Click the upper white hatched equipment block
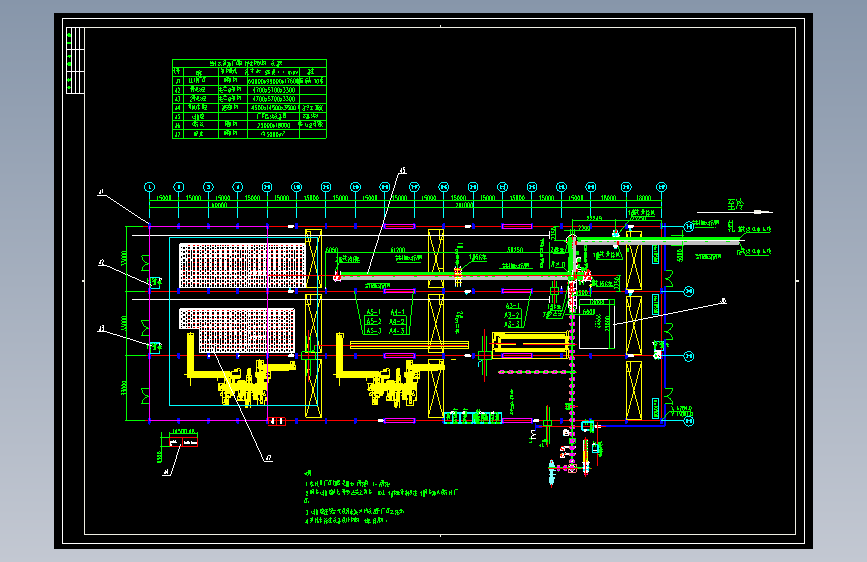867x562 pixels. [243, 266]
